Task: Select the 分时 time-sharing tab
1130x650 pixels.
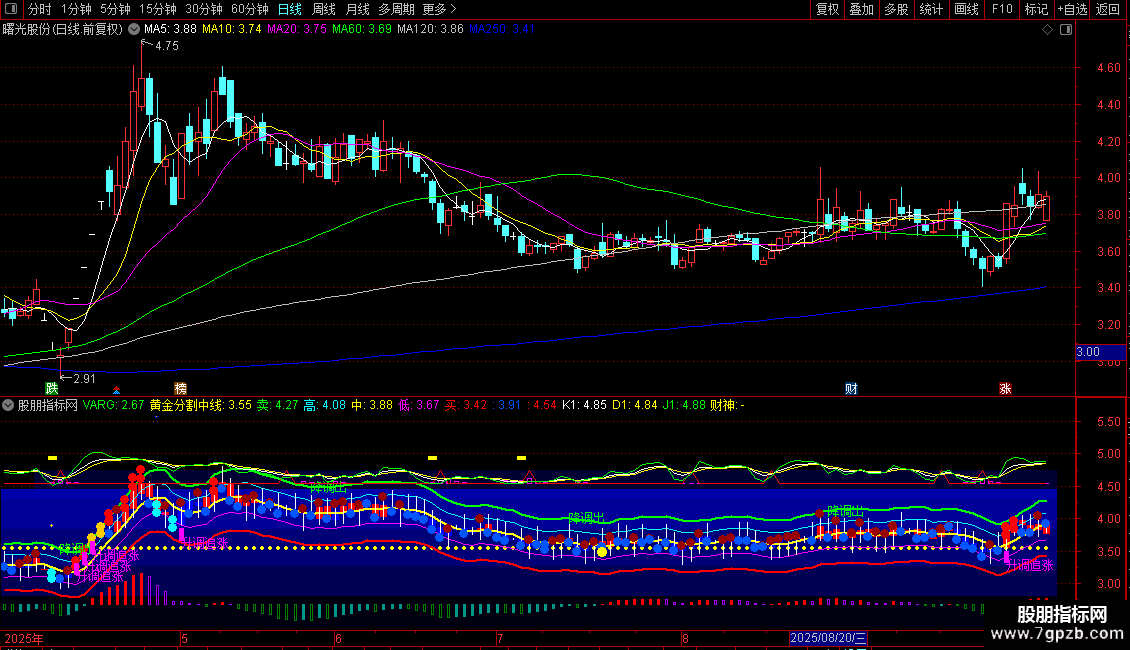Action: click(40, 9)
